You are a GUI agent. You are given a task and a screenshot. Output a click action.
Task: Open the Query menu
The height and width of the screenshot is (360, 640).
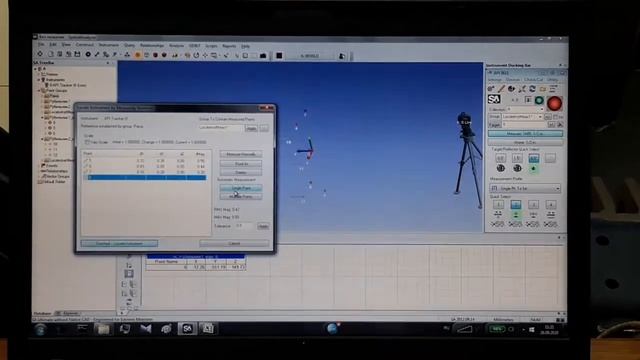click(129, 45)
